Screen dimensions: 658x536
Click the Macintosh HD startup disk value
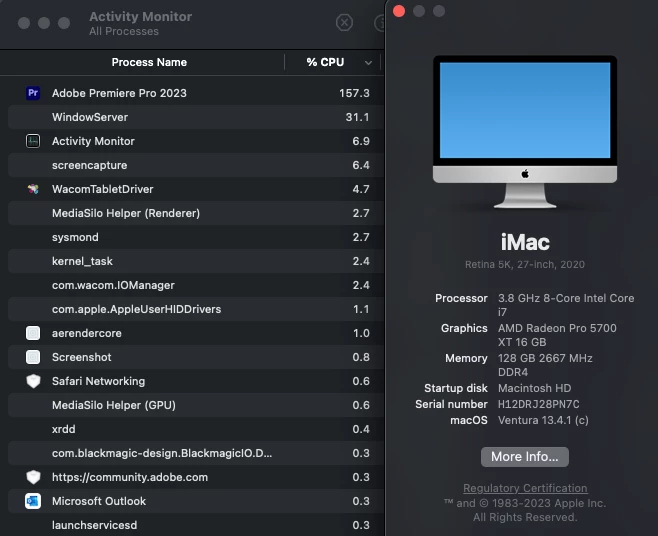pos(535,388)
